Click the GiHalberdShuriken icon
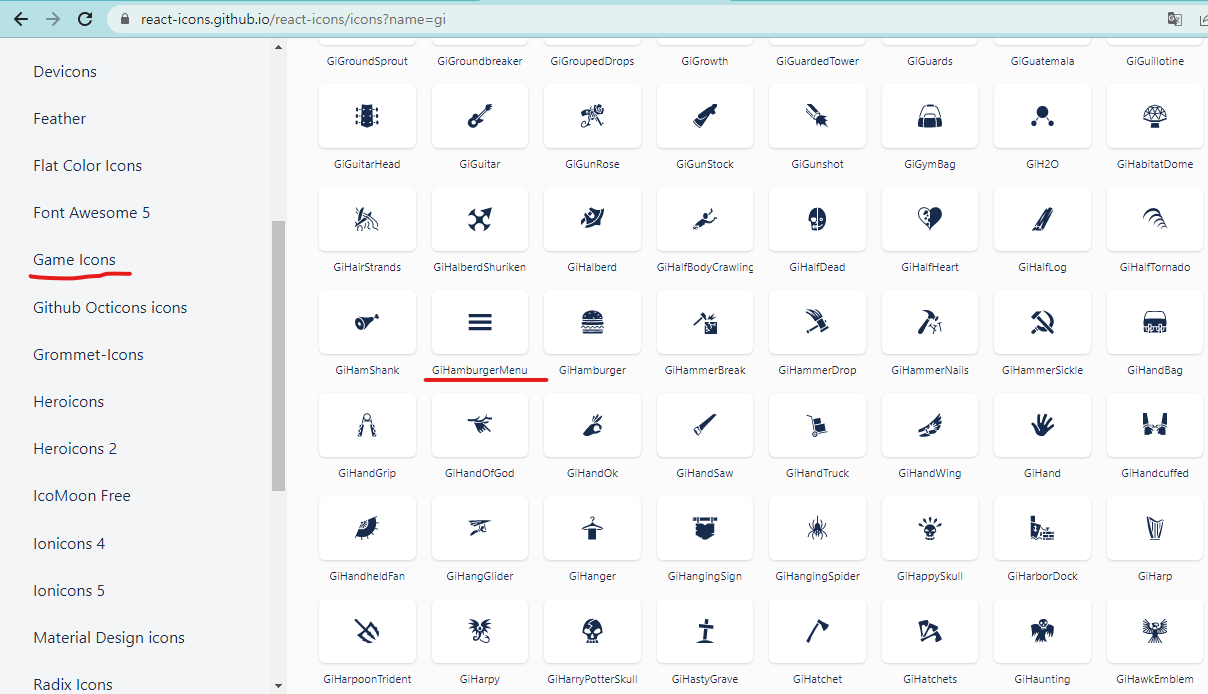The width and height of the screenshot is (1208, 694). [480, 219]
